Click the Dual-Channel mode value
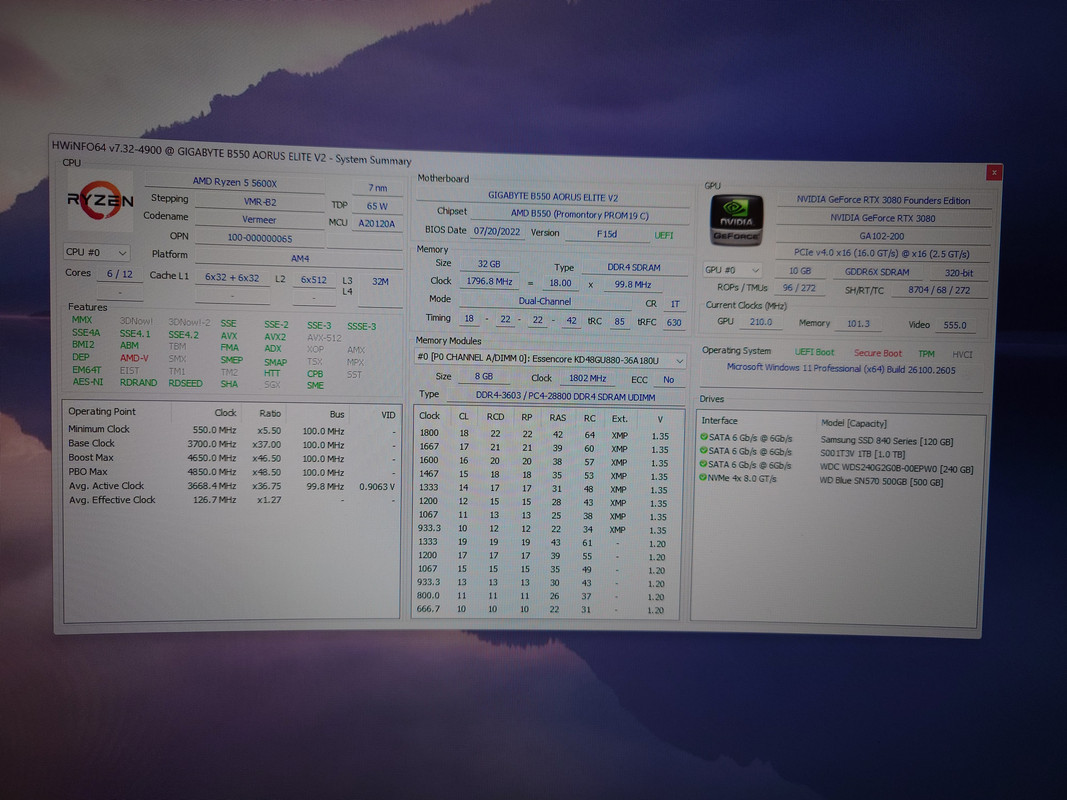Image resolution: width=1067 pixels, height=800 pixels. click(x=544, y=301)
